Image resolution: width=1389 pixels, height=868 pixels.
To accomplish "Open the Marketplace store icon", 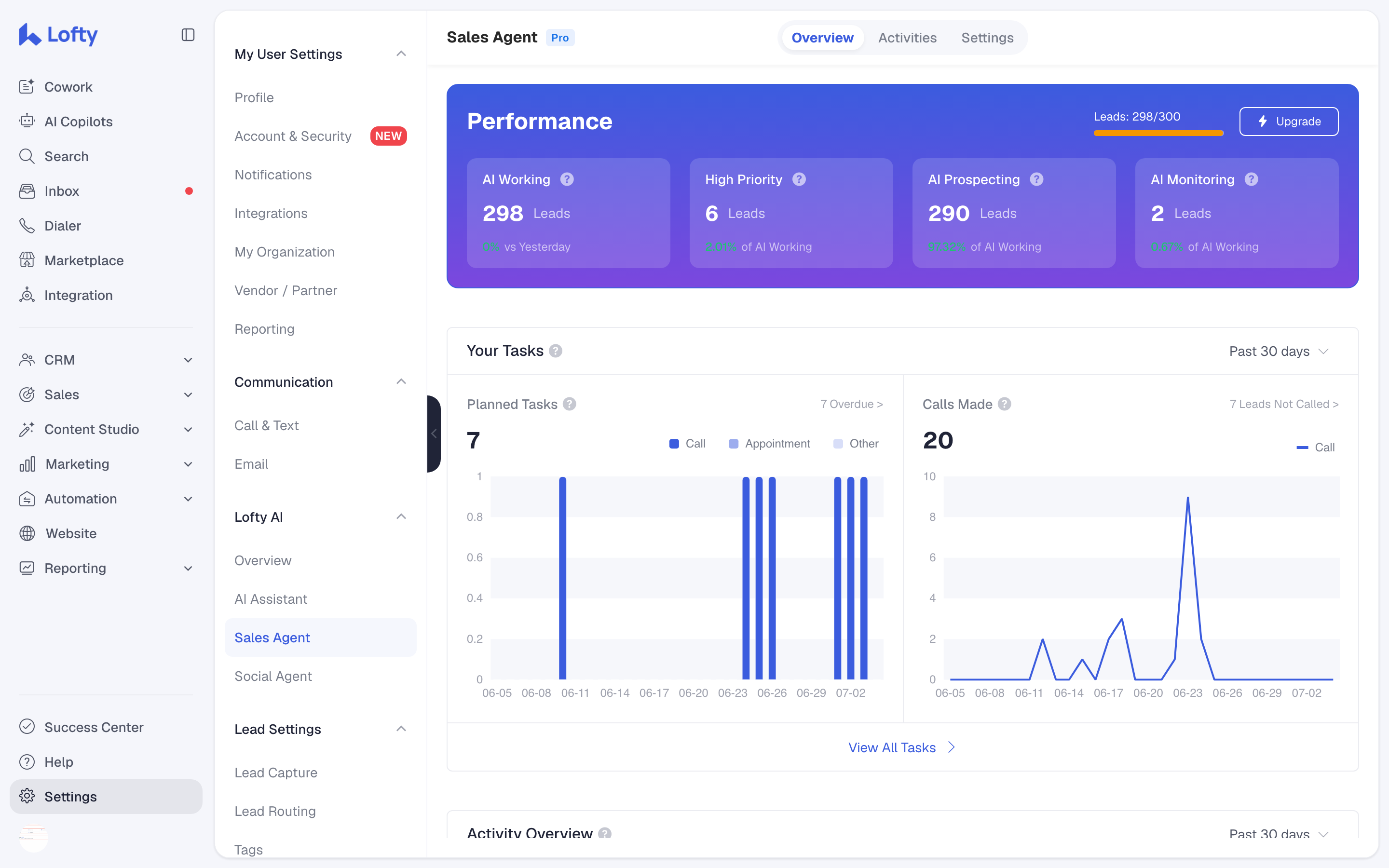I will click(x=27, y=260).
